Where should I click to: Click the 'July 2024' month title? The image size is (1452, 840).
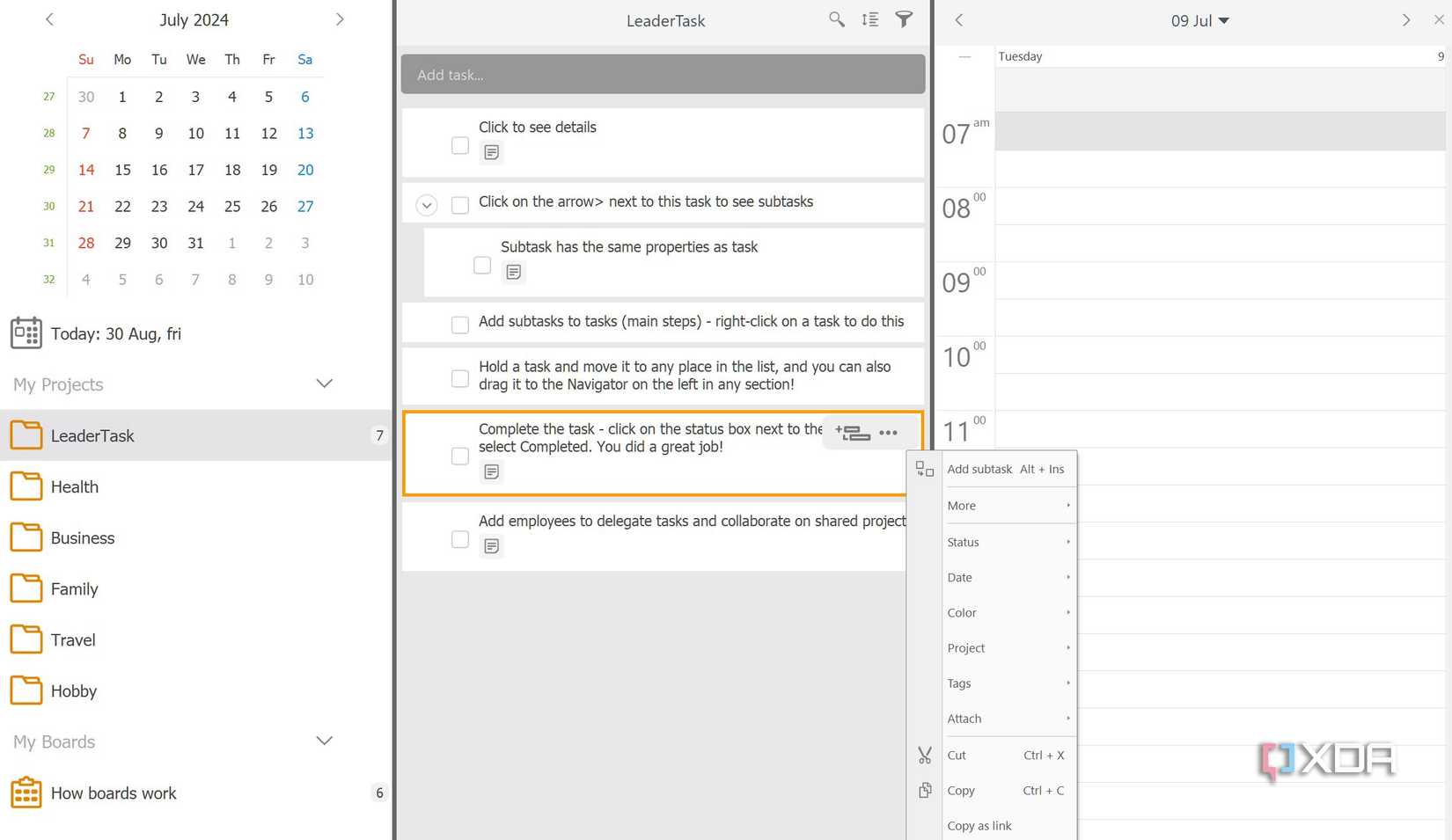(x=194, y=19)
